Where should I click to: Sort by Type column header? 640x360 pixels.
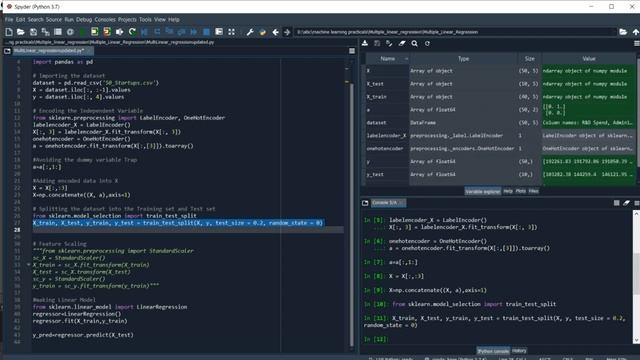(x=463, y=59)
